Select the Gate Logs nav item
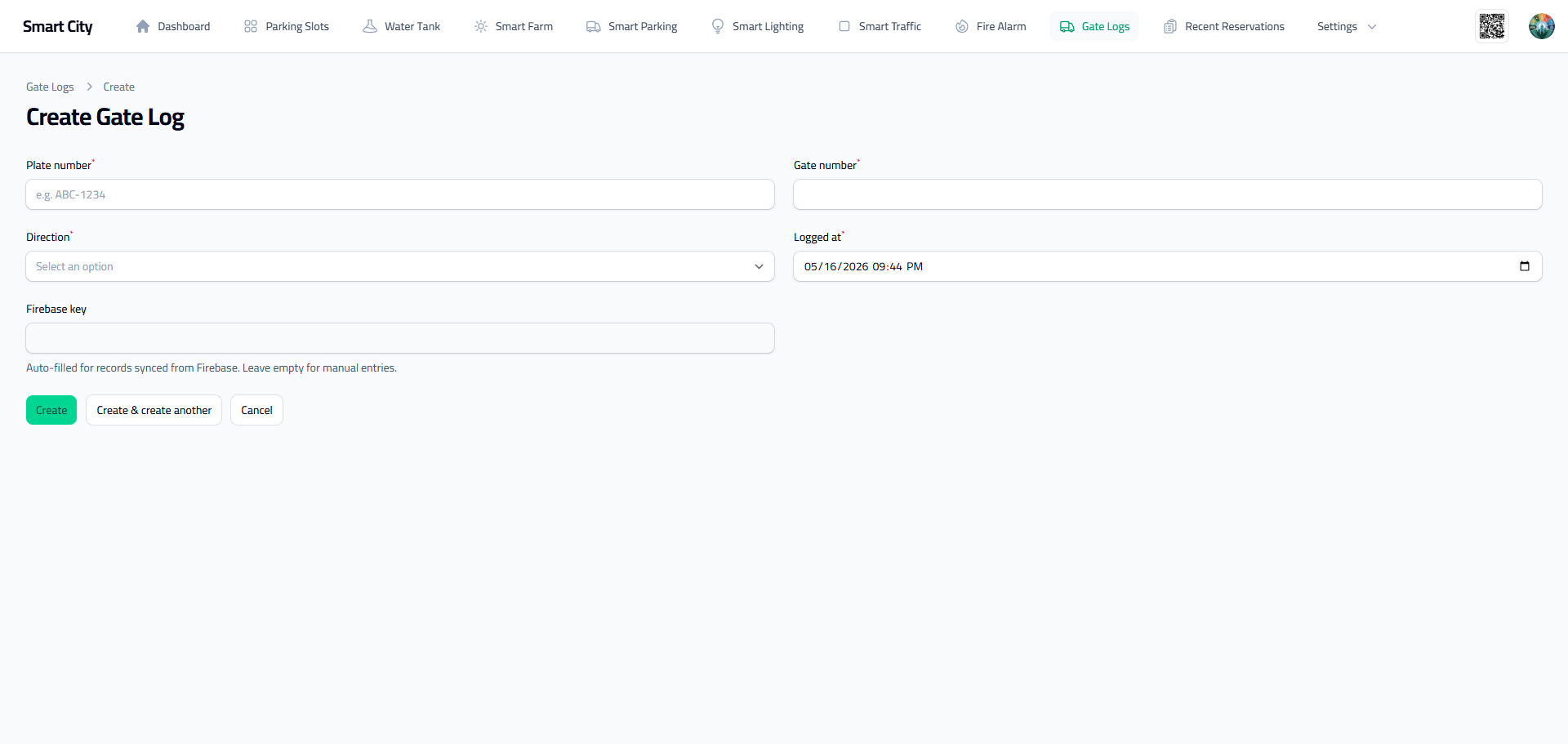The width and height of the screenshot is (1568, 744). pyautogui.click(x=1095, y=26)
